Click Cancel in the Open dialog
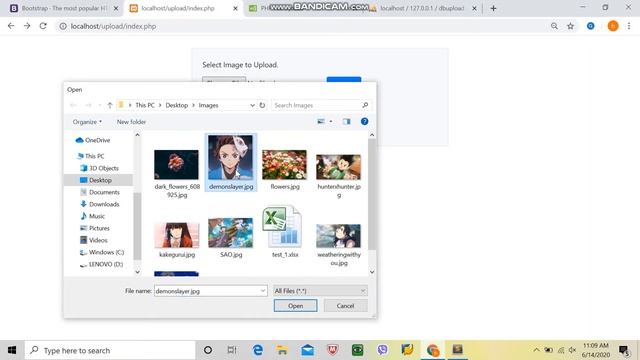Screen dimensions: 640x360 (x=346, y=306)
